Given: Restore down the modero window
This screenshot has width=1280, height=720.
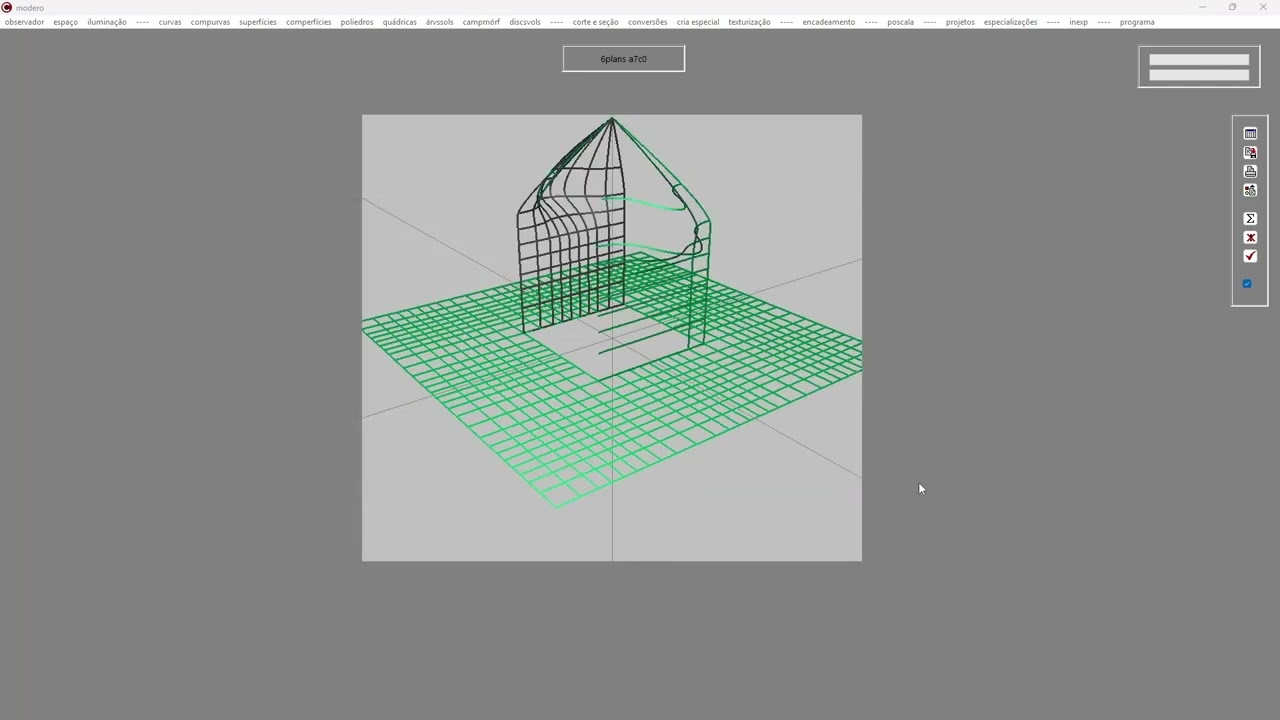Looking at the screenshot, I should pyautogui.click(x=1233, y=7).
